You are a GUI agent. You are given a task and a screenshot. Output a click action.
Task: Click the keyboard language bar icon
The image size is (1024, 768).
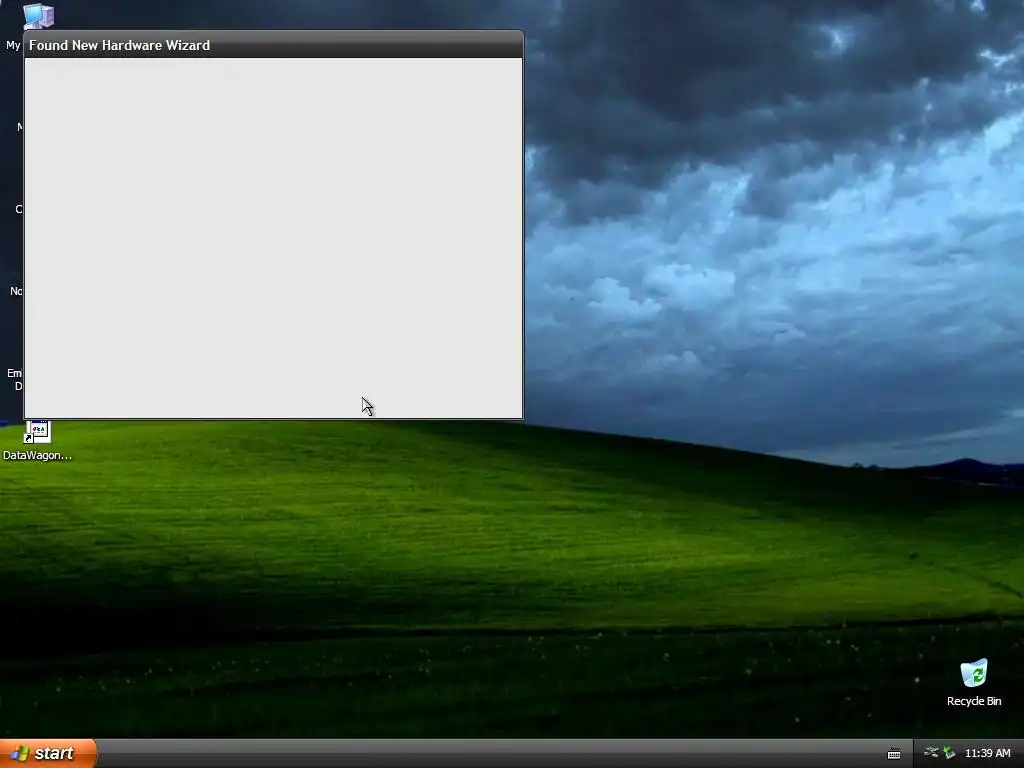894,754
